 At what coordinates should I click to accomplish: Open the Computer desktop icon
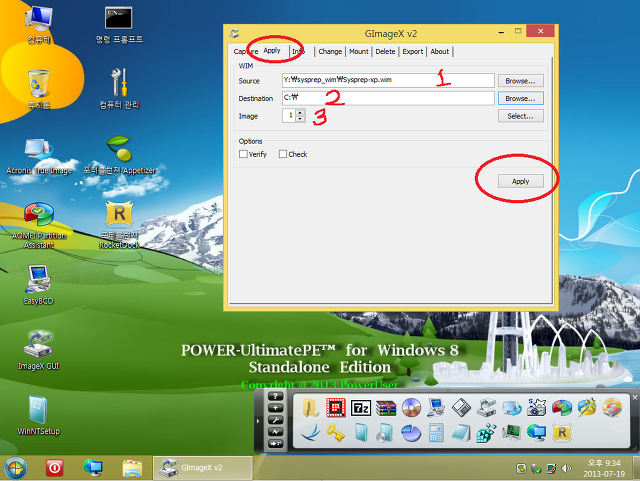pyautogui.click(x=39, y=24)
